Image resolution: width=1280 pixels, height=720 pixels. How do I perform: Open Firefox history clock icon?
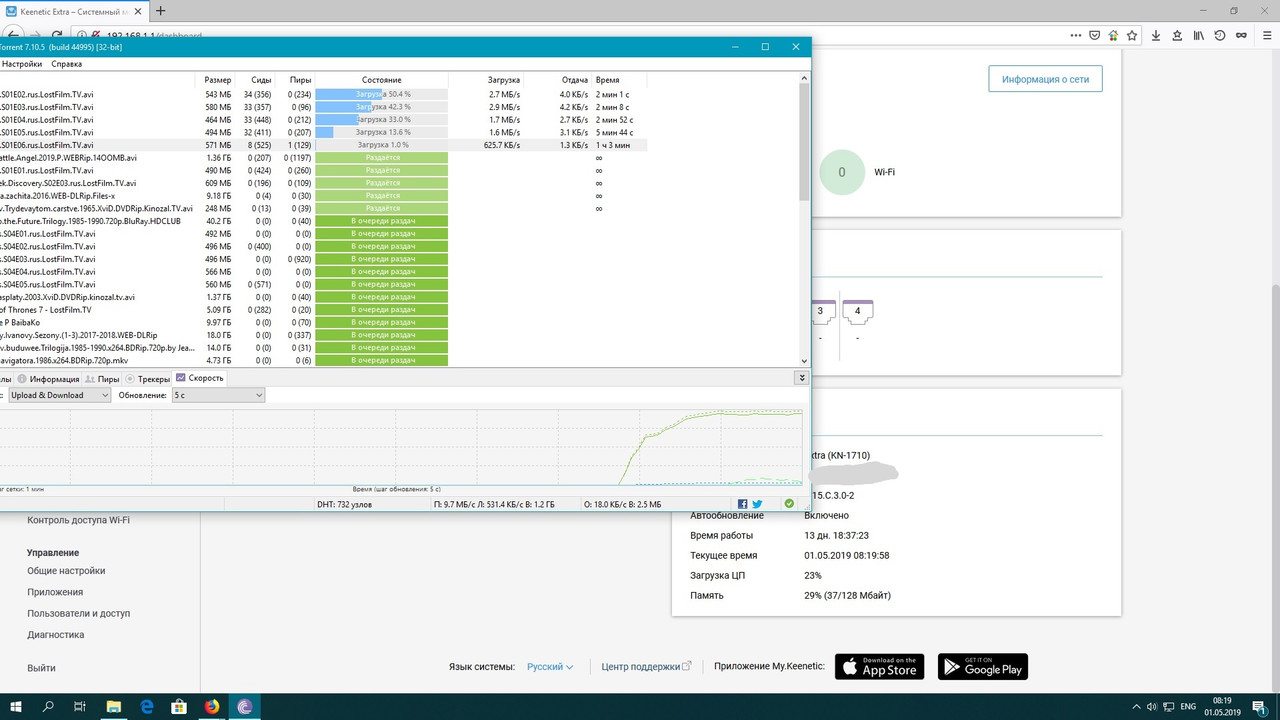pos(1219,35)
